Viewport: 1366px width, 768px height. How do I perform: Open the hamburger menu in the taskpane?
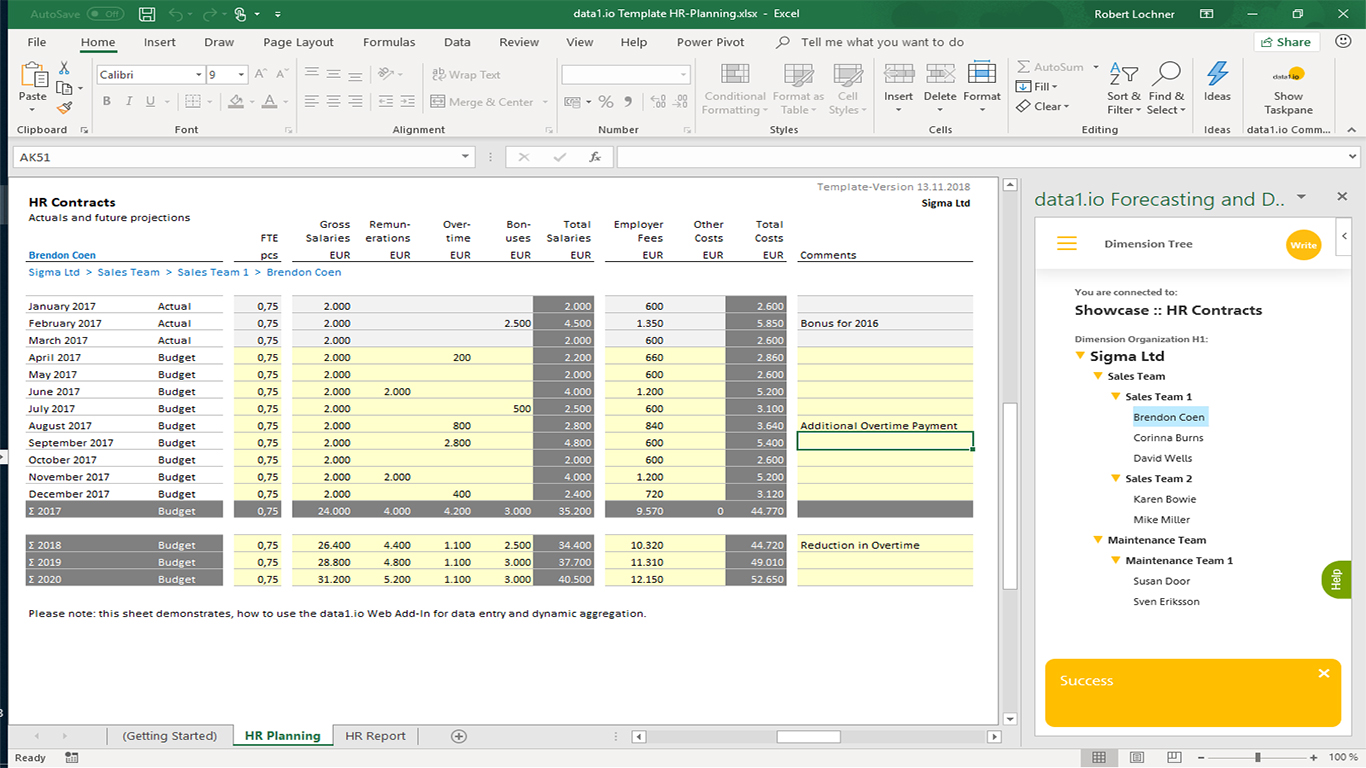[1067, 244]
